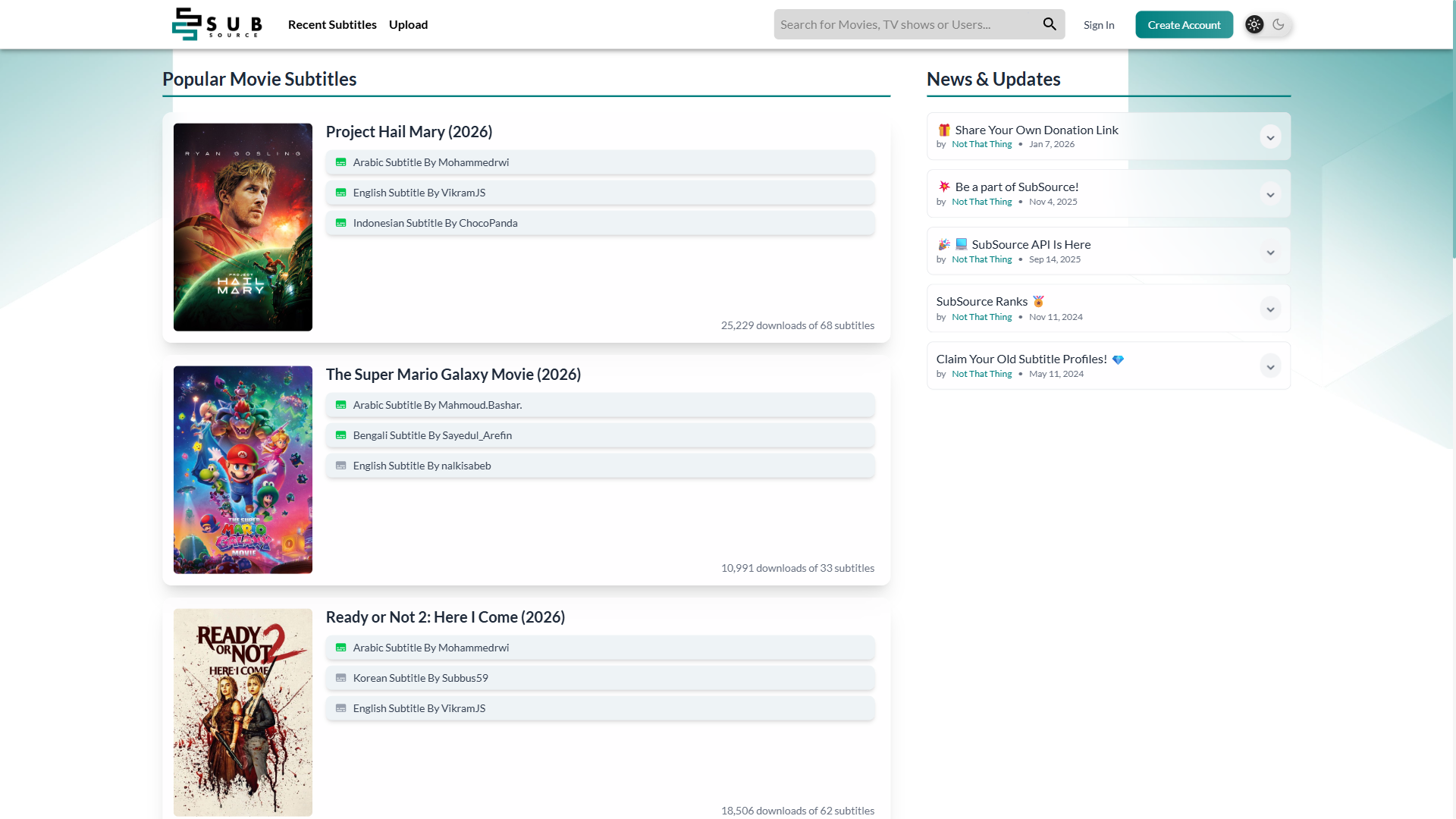1456x819 pixels.
Task: Open Not That Thing author link dated Jan 7, 2026
Action: 981,144
